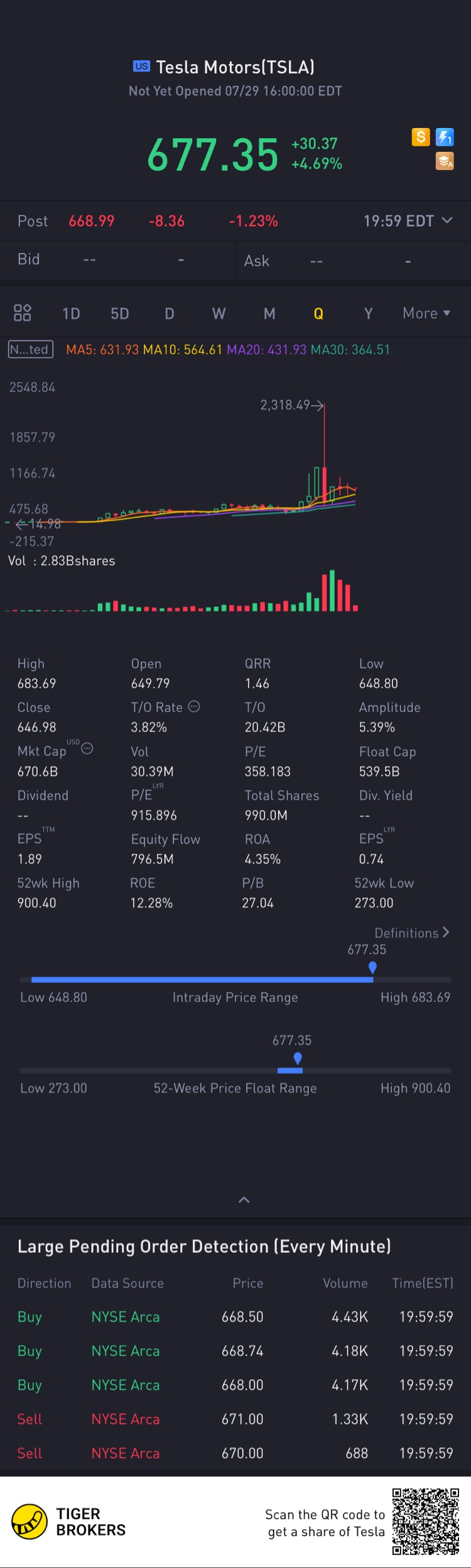Tap the US market flag badge
Screen dimensions: 471x1568
pos(142,66)
